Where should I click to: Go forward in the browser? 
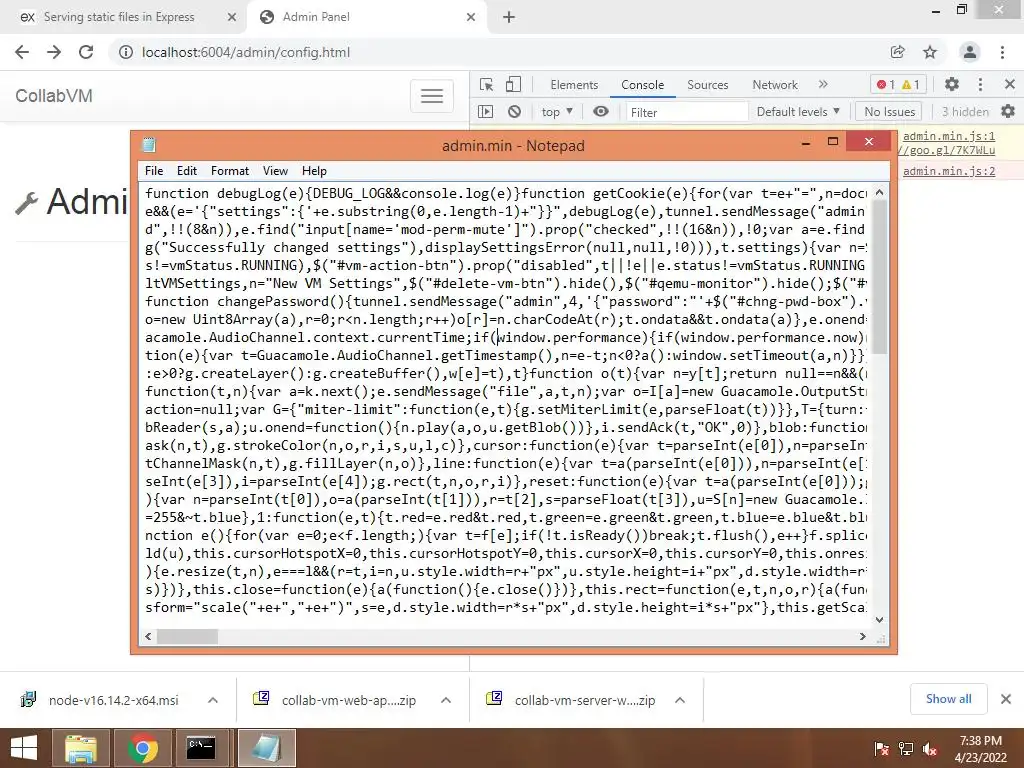click(x=54, y=52)
